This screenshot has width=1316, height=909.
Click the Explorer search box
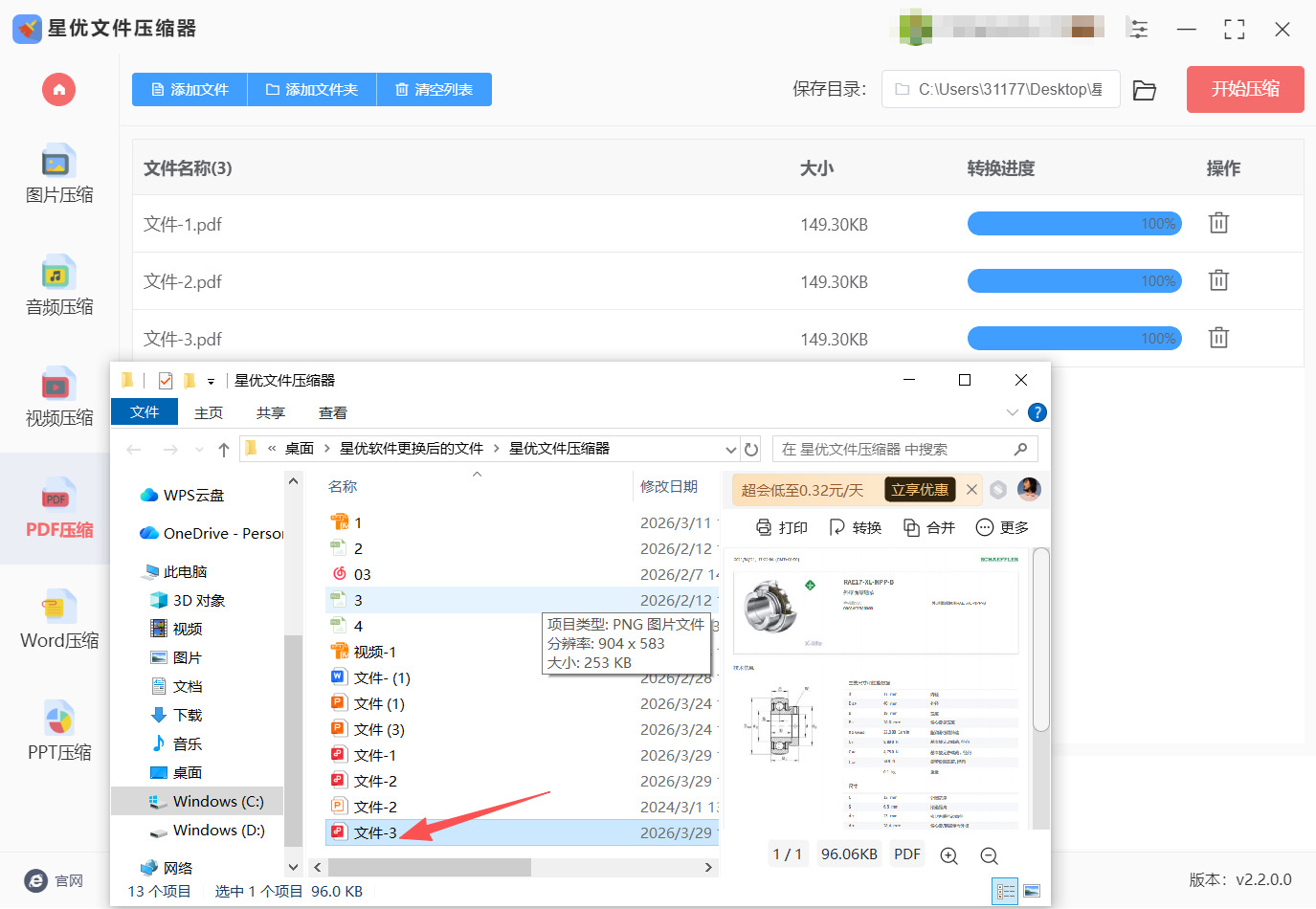click(904, 449)
